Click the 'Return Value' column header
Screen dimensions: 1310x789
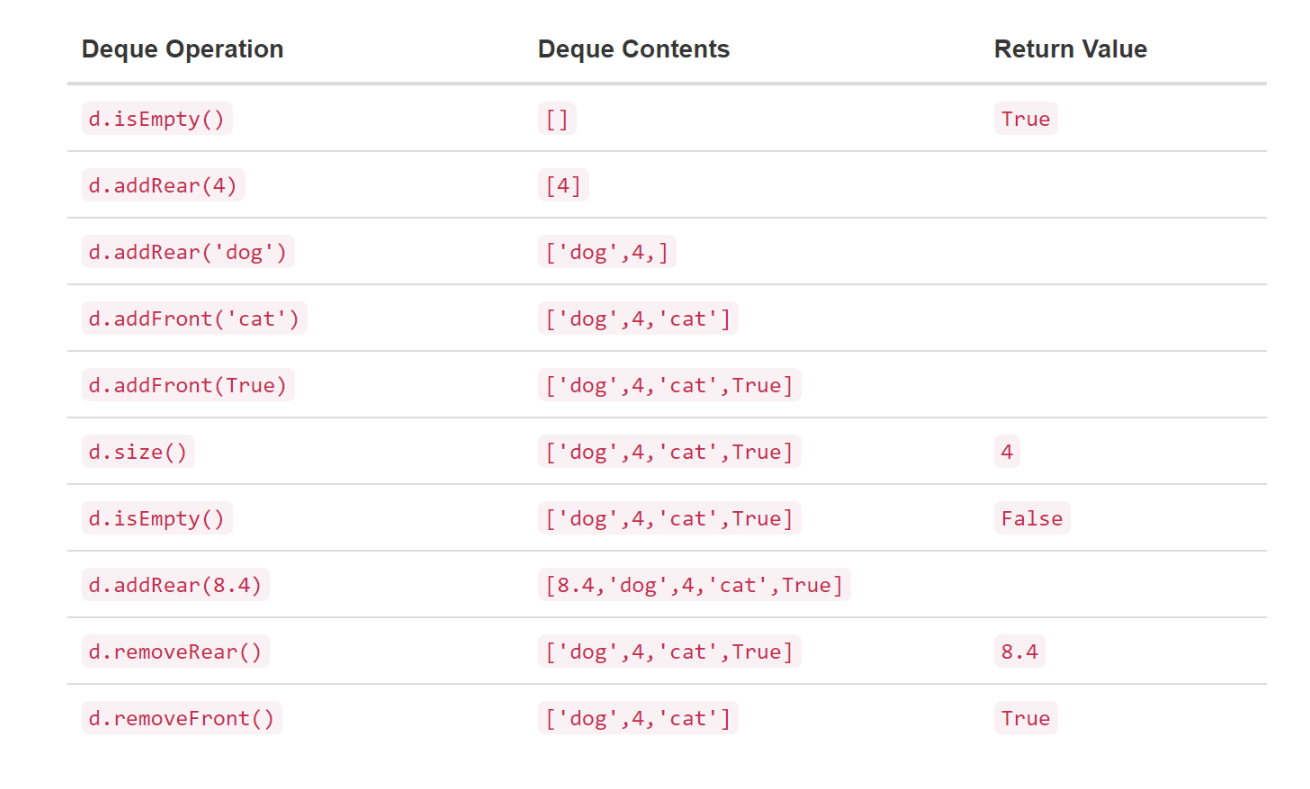click(1070, 49)
